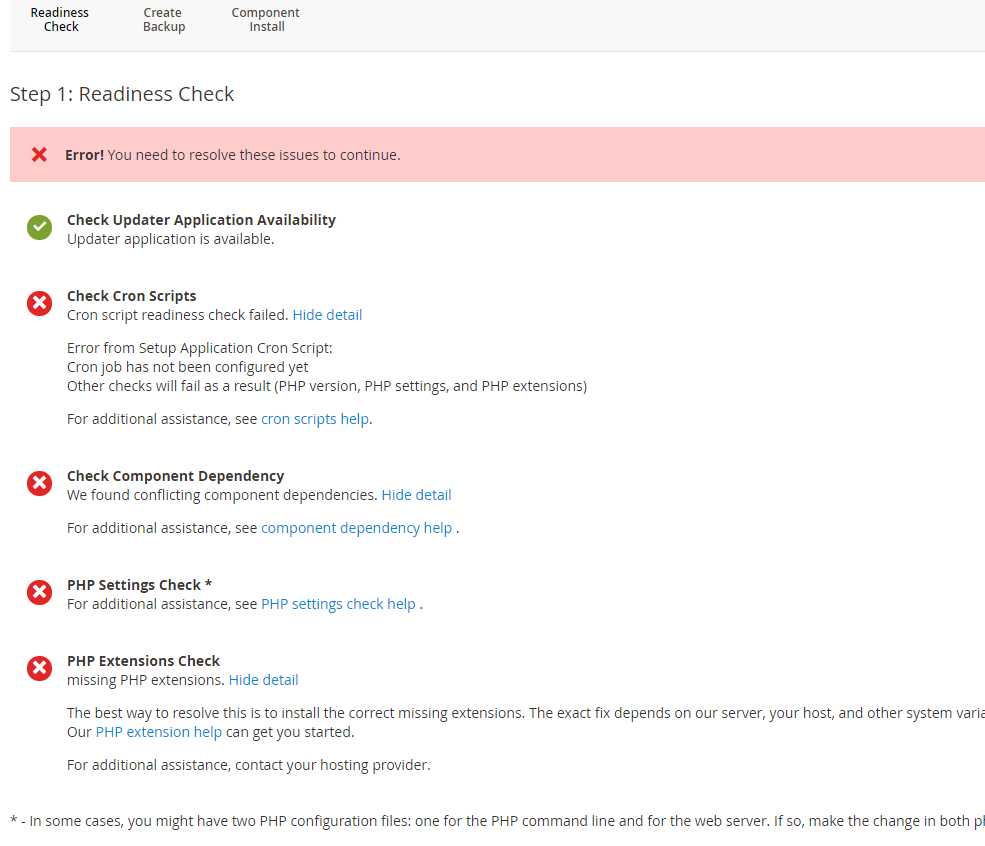The image size is (985, 846).
Task: Go to the Create Backup step
Action: [163, 20]
